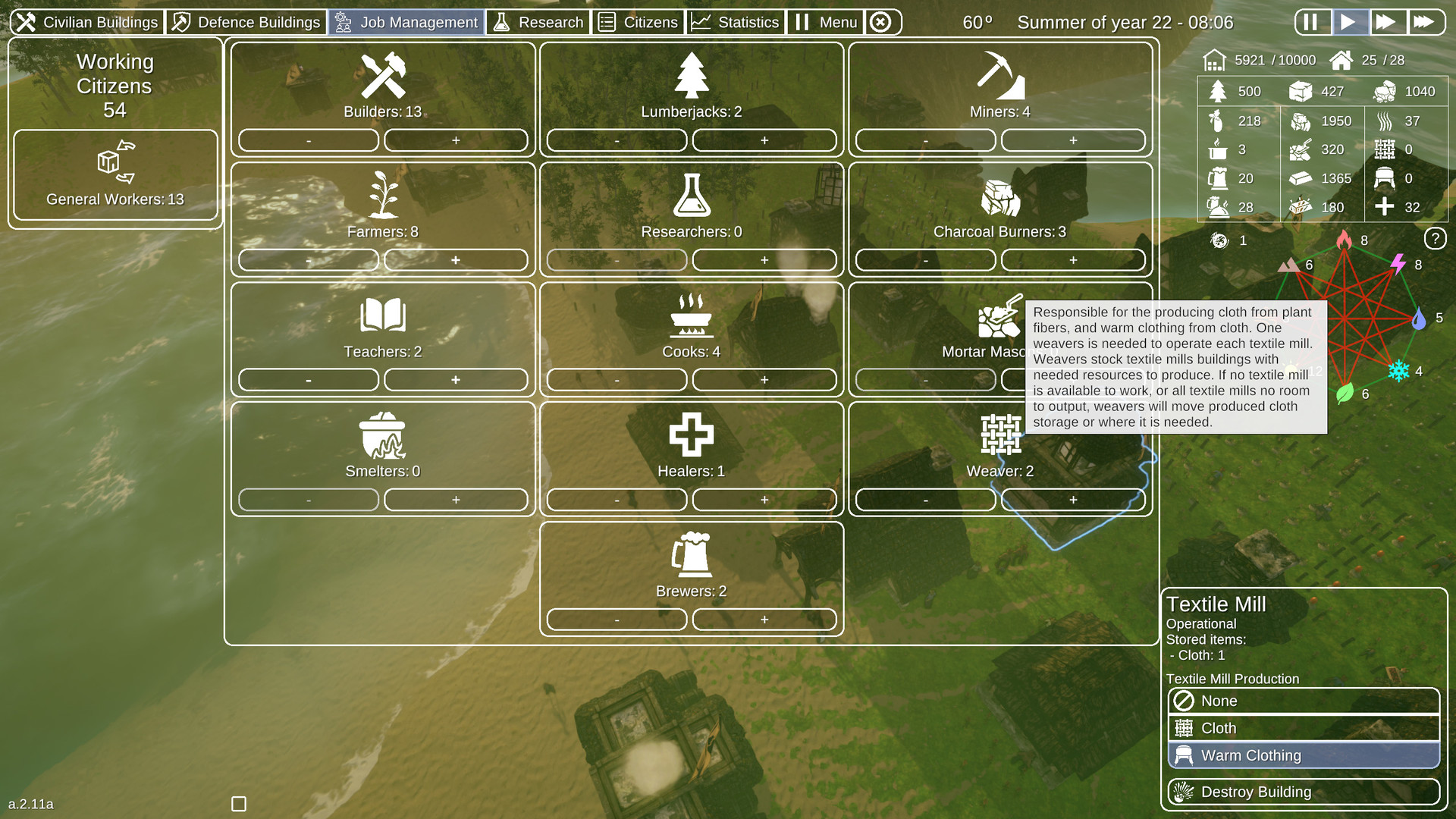Click the help question mark icon

coord(1434,239)
